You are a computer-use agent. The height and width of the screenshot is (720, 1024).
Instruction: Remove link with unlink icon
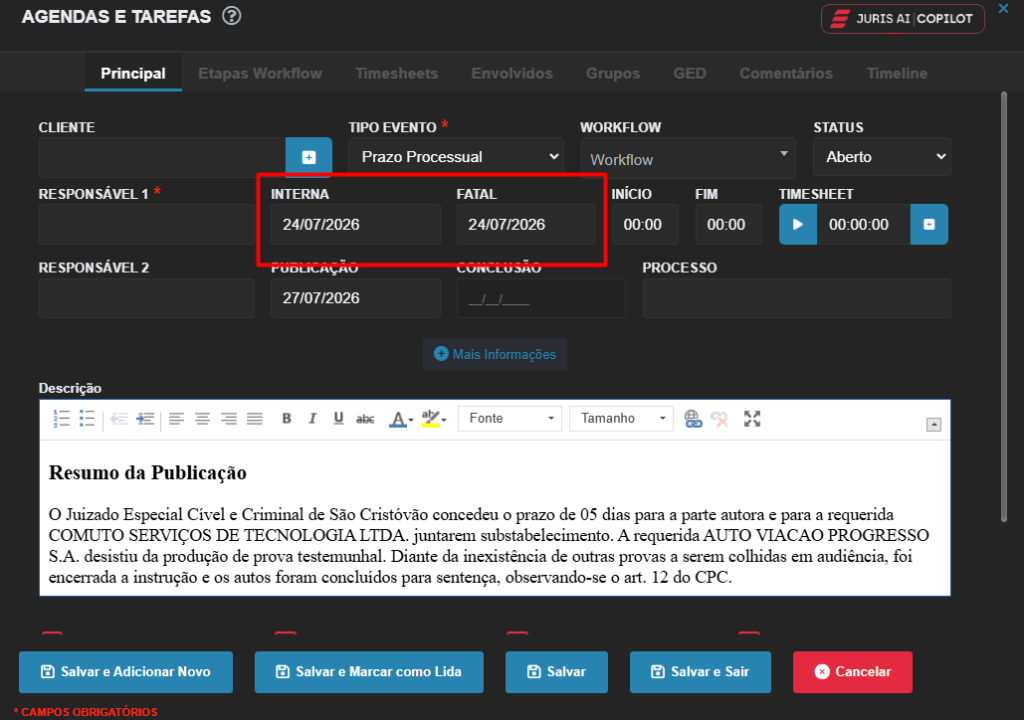[x=720, y=419]
